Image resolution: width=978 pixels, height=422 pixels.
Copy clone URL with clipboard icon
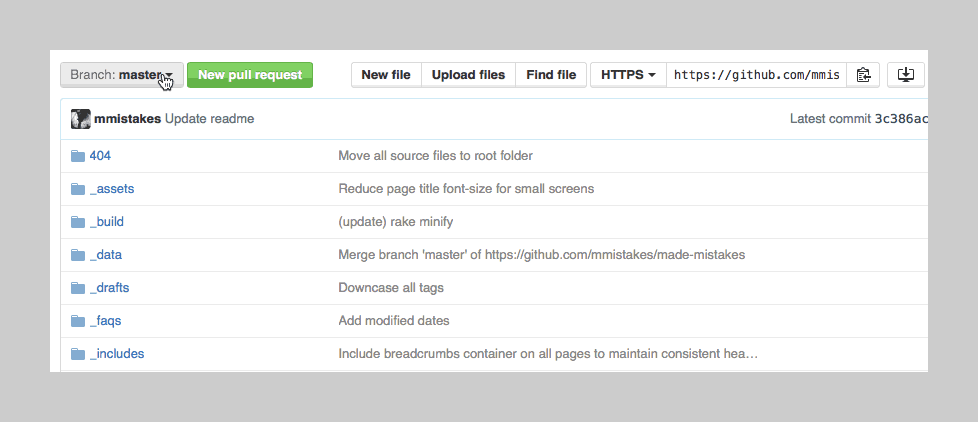point(864,75)
